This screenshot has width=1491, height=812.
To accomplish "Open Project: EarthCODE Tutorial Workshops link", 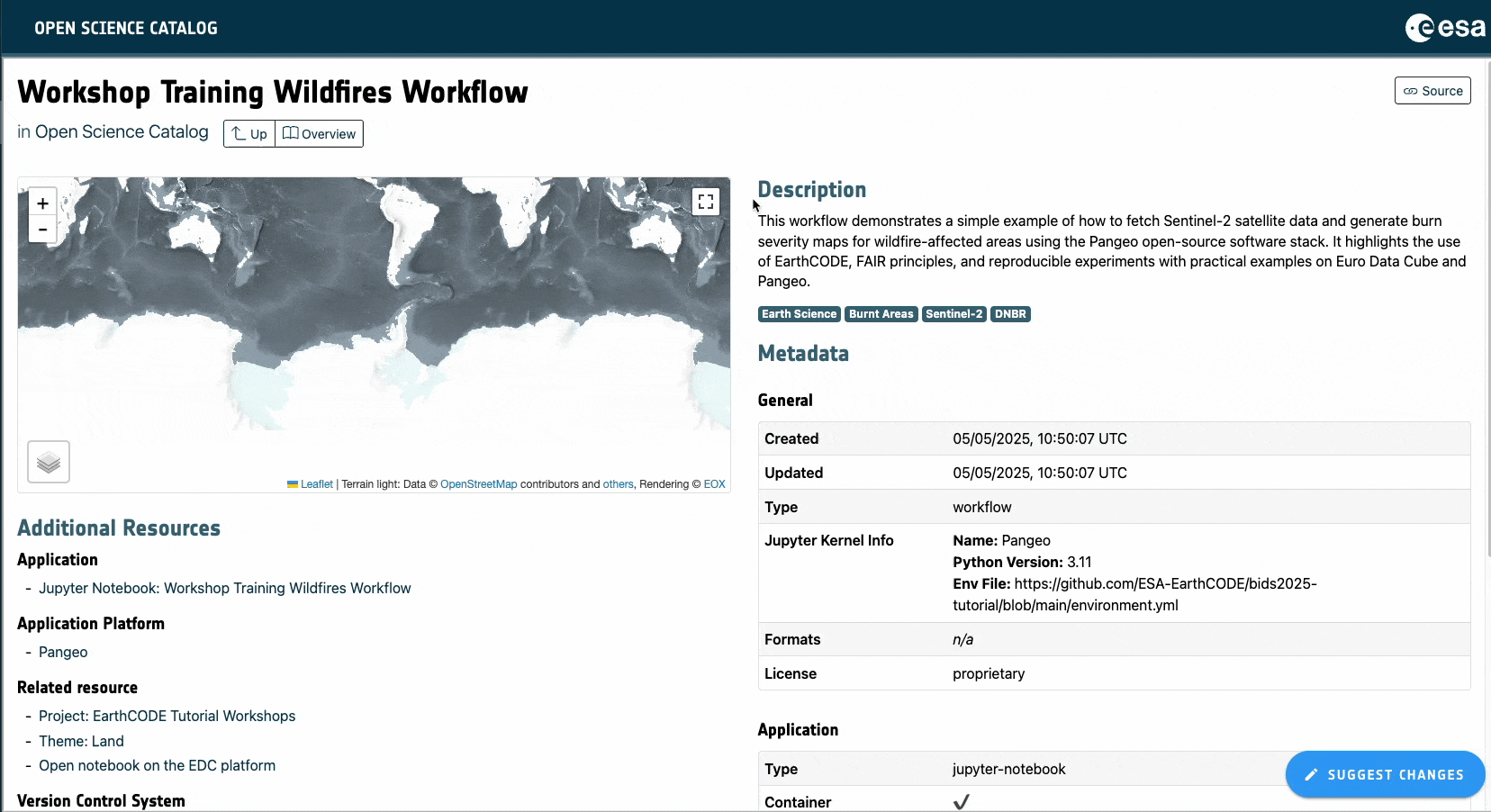I will click(x=167, y=716).
